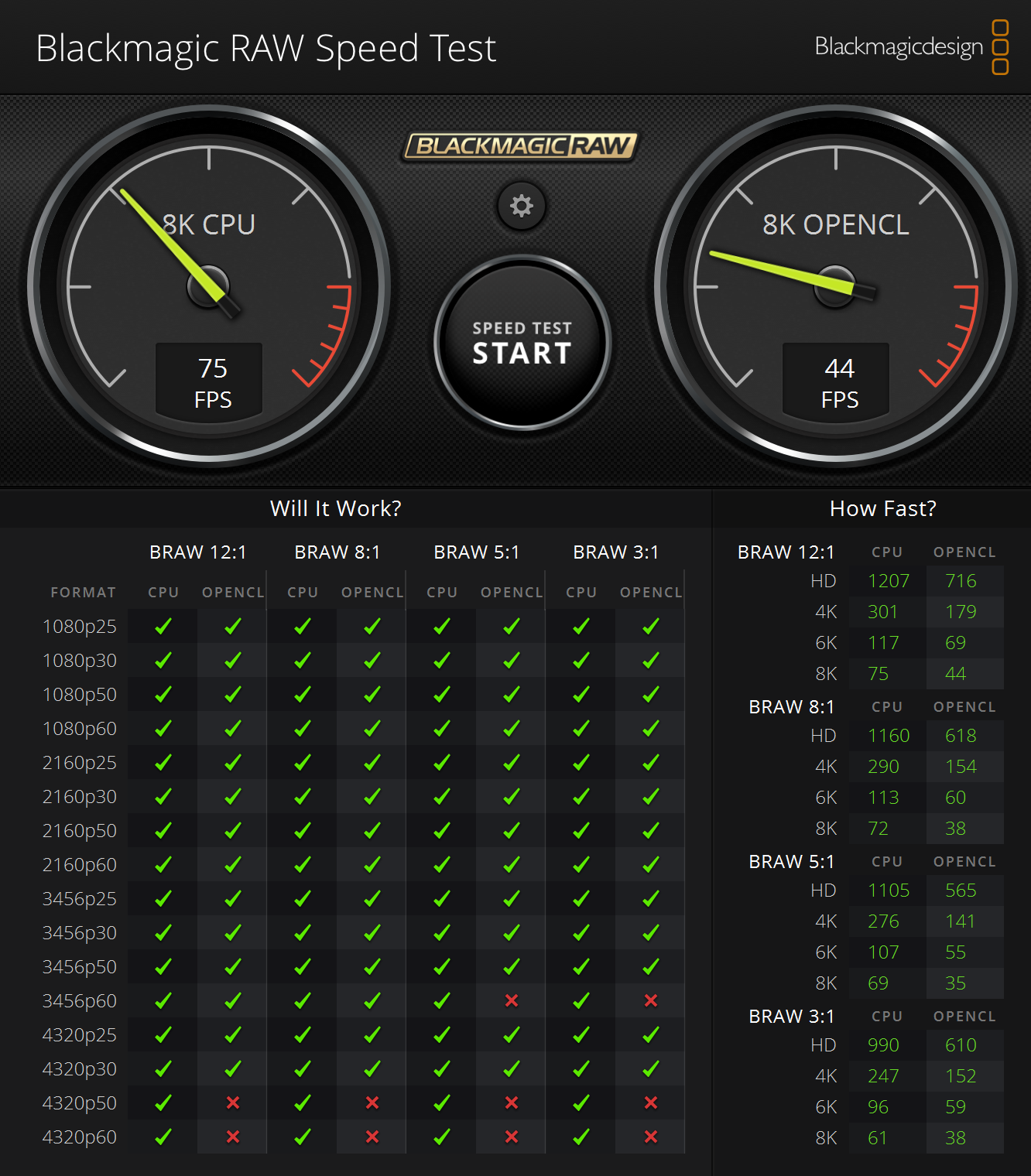Image resolution: width=1031 pixels, height=1176 pixels.
Task: Start the speed test
Action: [522, 343]
